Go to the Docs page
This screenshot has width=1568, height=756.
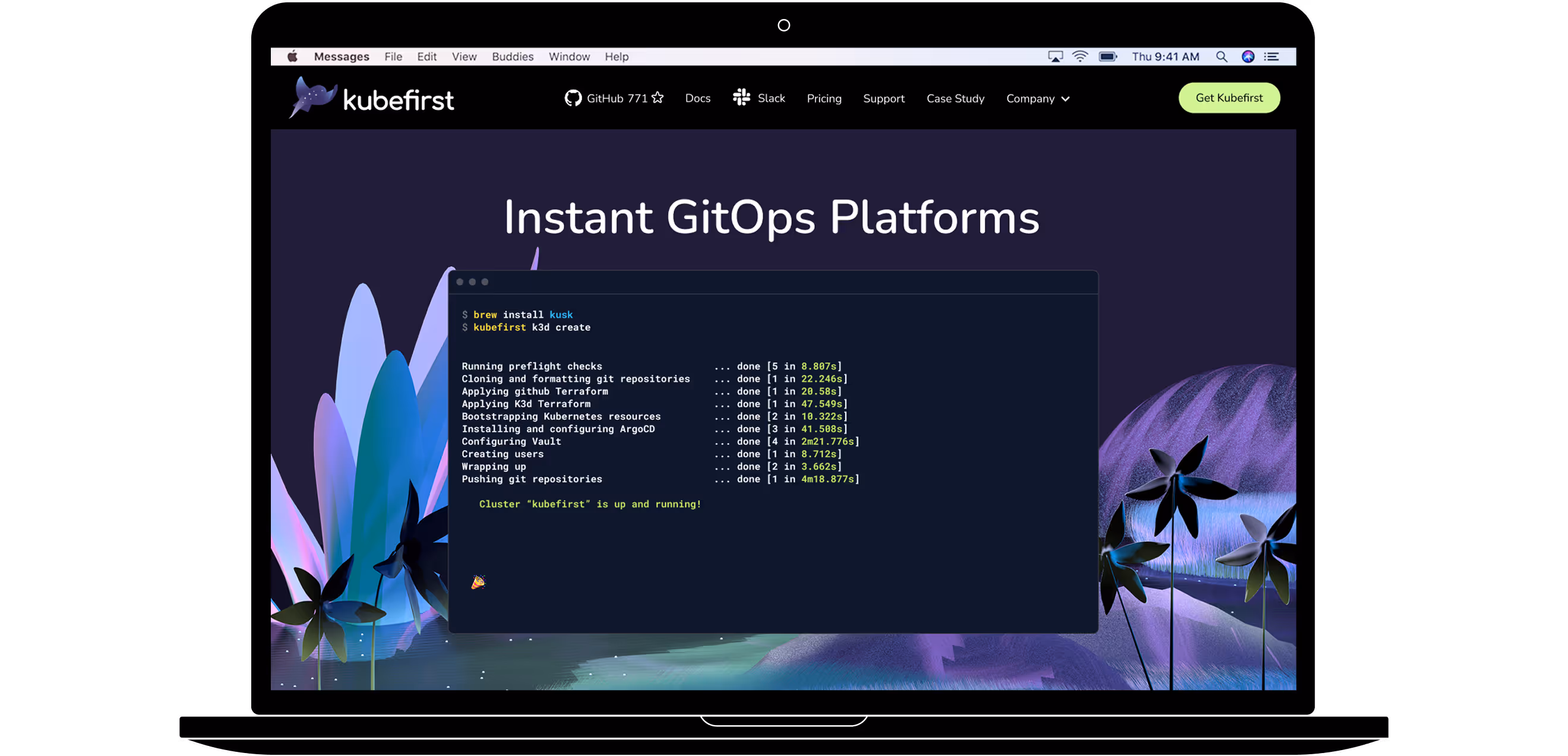(x=697, y=98)
